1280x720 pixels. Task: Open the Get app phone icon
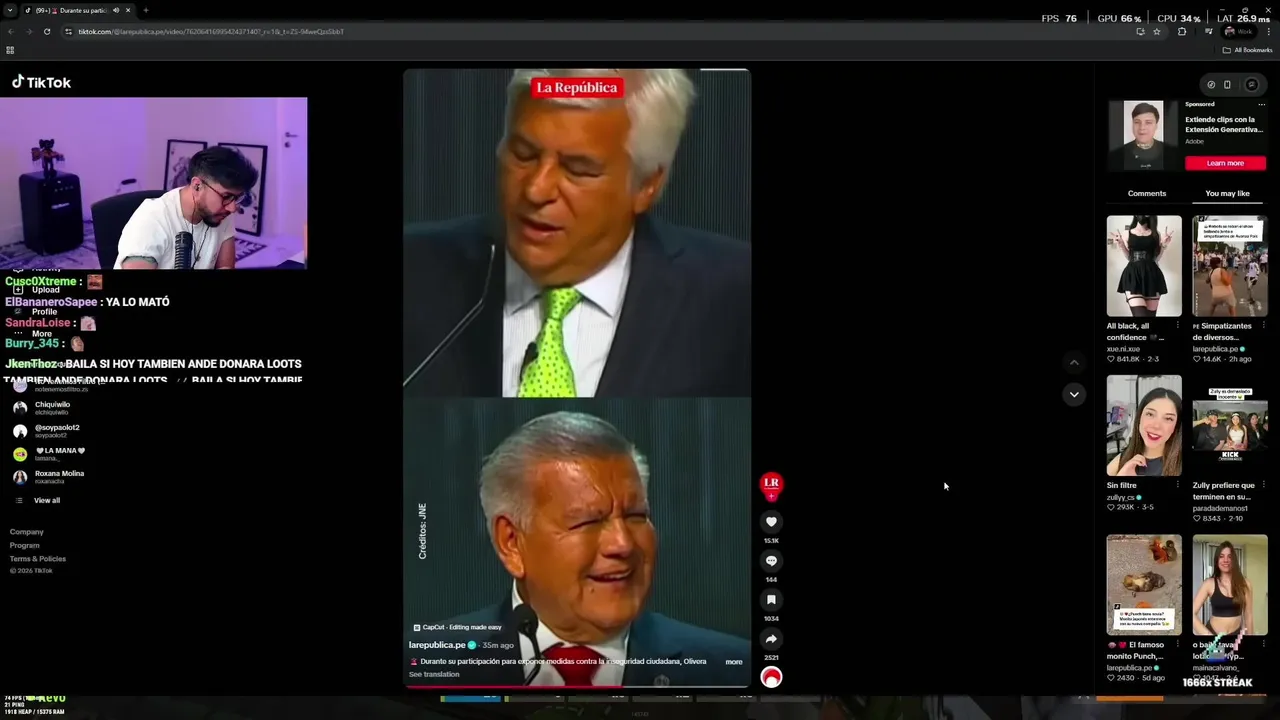(x=1227, y=84)
